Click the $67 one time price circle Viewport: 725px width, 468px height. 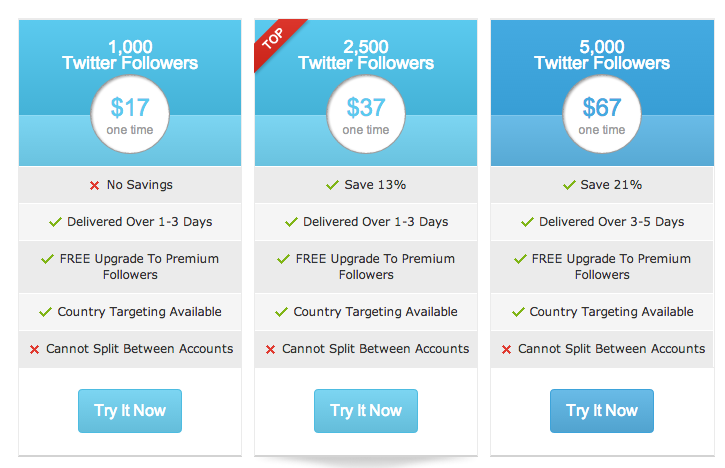coord(602,115)
